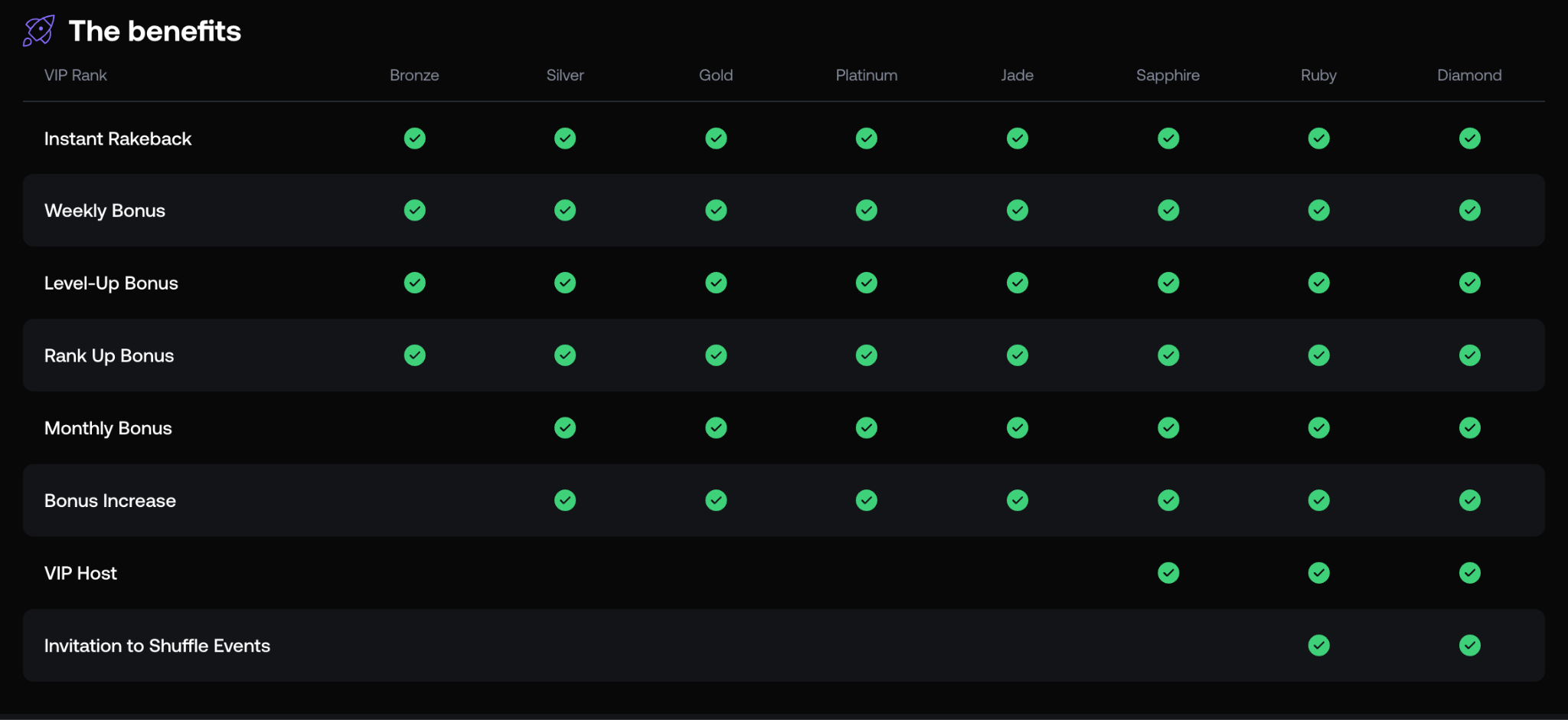The image size is (1568, 720).
Task: Select the Bronze column header
Action: click(x=414, y=75)
